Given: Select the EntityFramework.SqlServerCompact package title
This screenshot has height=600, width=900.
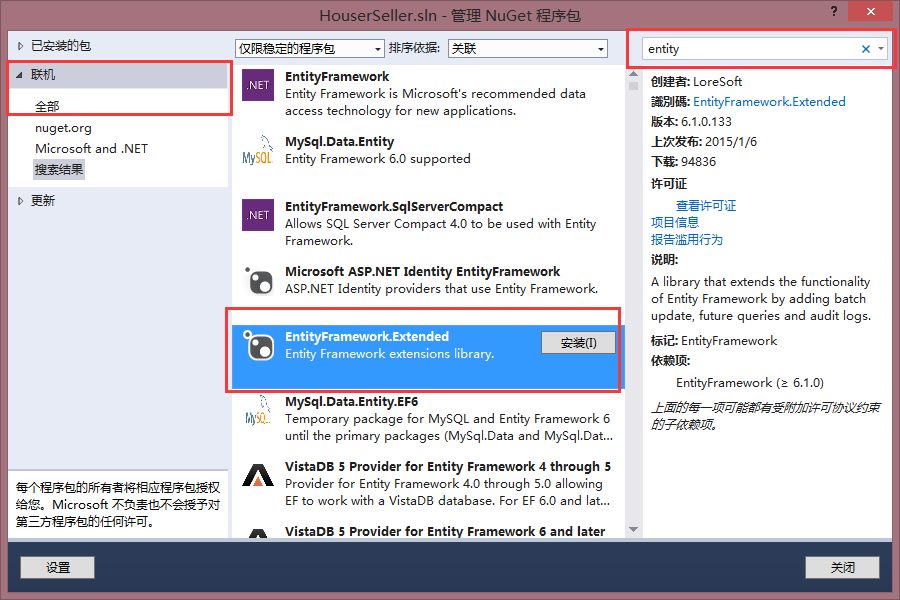Looking at the screenshot, I should coord(394,207).
